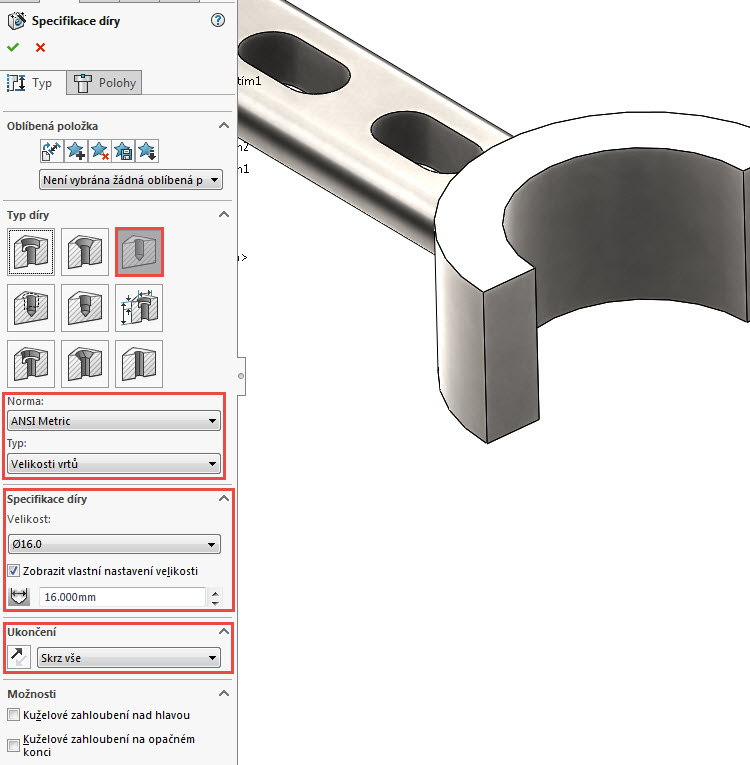
Task: Enable Kuželové zahloubení na opačném konci
Action: pyautogui.click(x=13, y=745)
